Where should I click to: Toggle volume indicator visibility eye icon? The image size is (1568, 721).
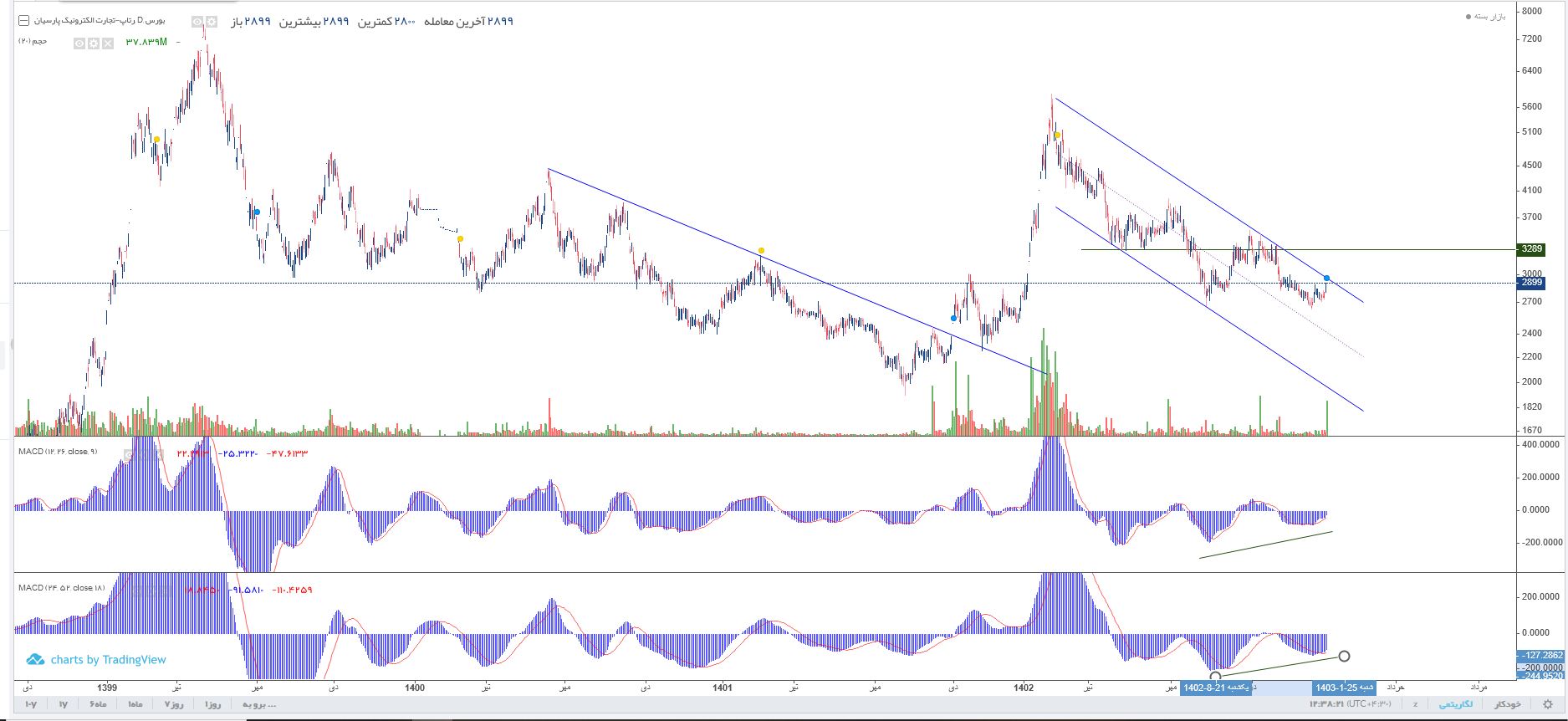coord(79,43)
